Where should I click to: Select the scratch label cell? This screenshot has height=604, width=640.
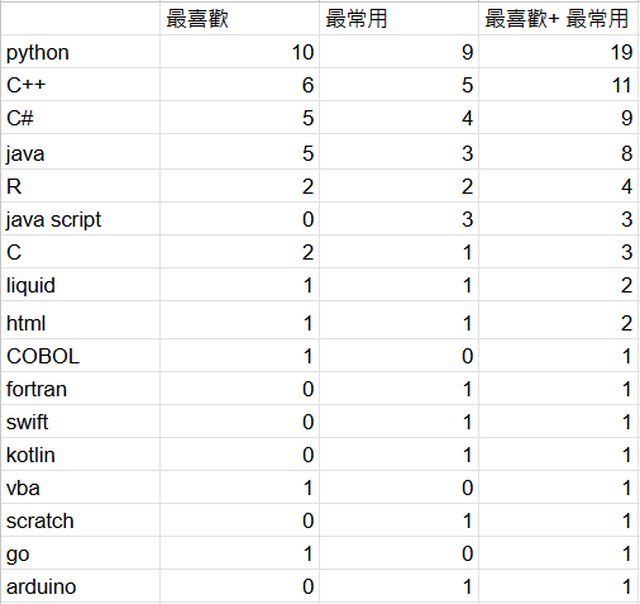point(80,521)
